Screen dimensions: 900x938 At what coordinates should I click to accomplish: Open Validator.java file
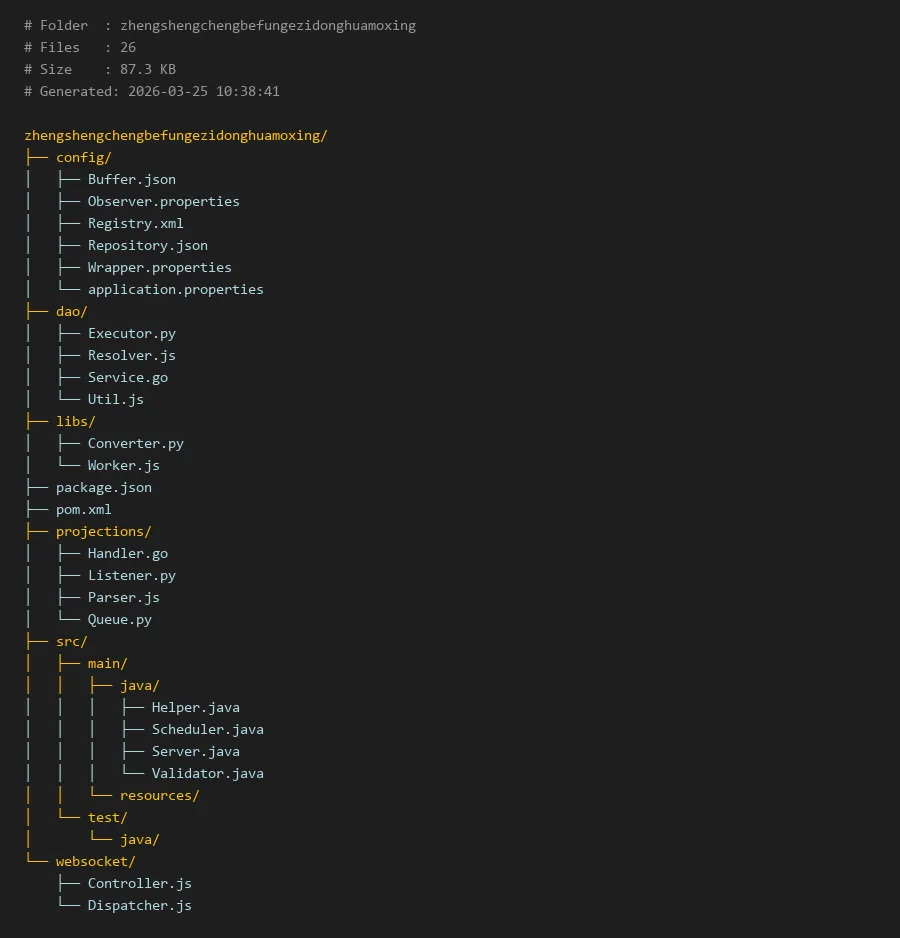[x=207, y=773]
